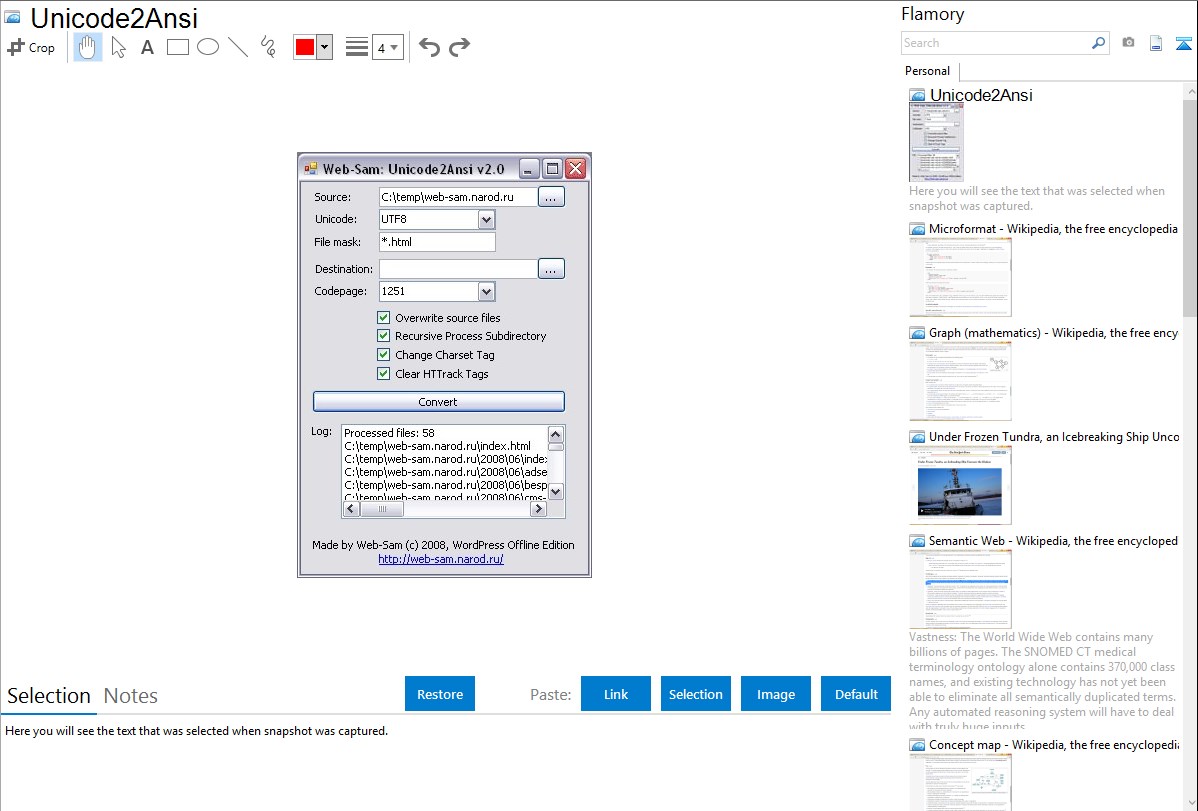Select the freehand scribble tool
1198x811 pixels.
pyautogui.click(x=268, y=47)
